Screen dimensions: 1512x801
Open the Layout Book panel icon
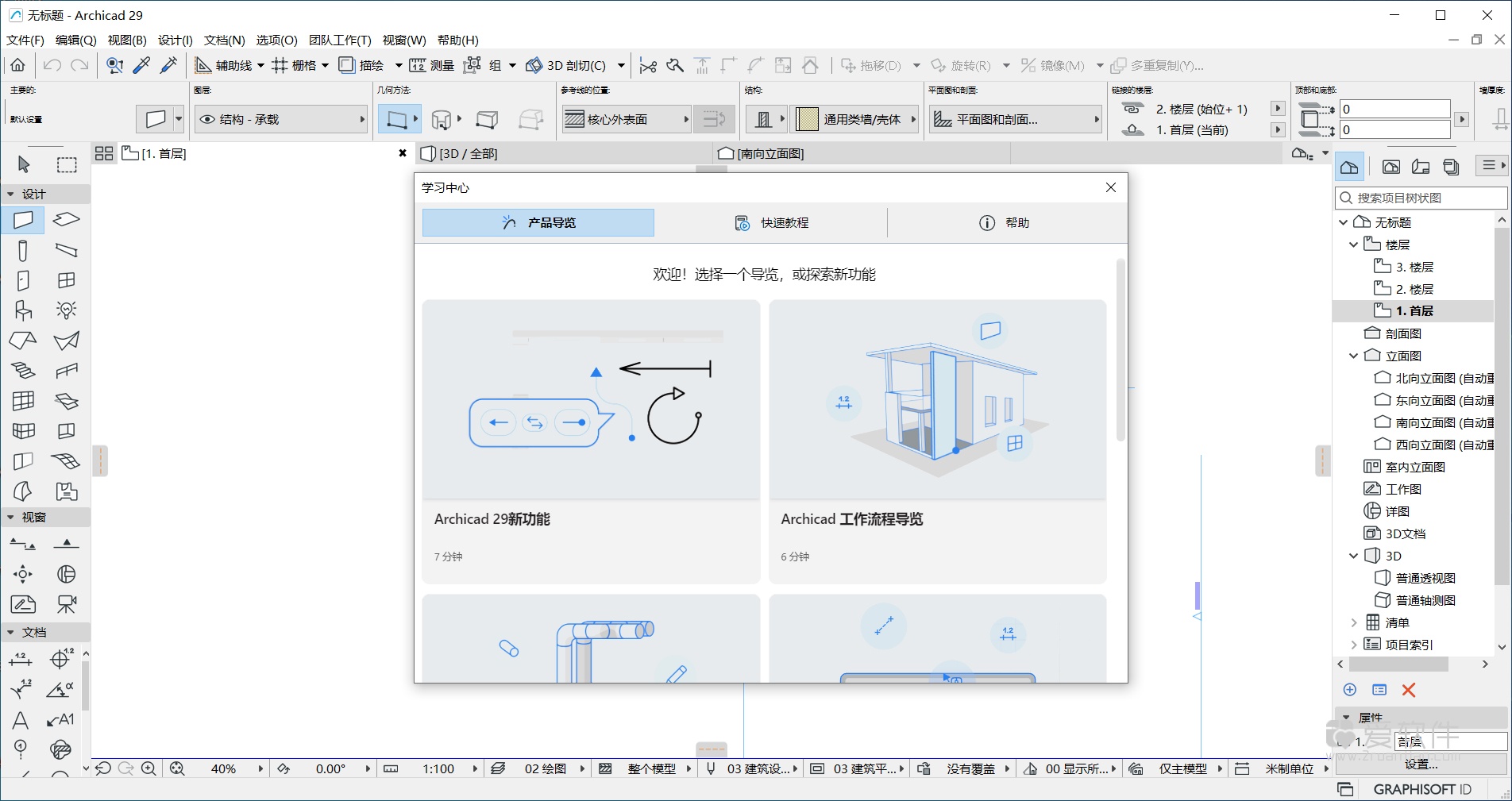coord(1421,166)
